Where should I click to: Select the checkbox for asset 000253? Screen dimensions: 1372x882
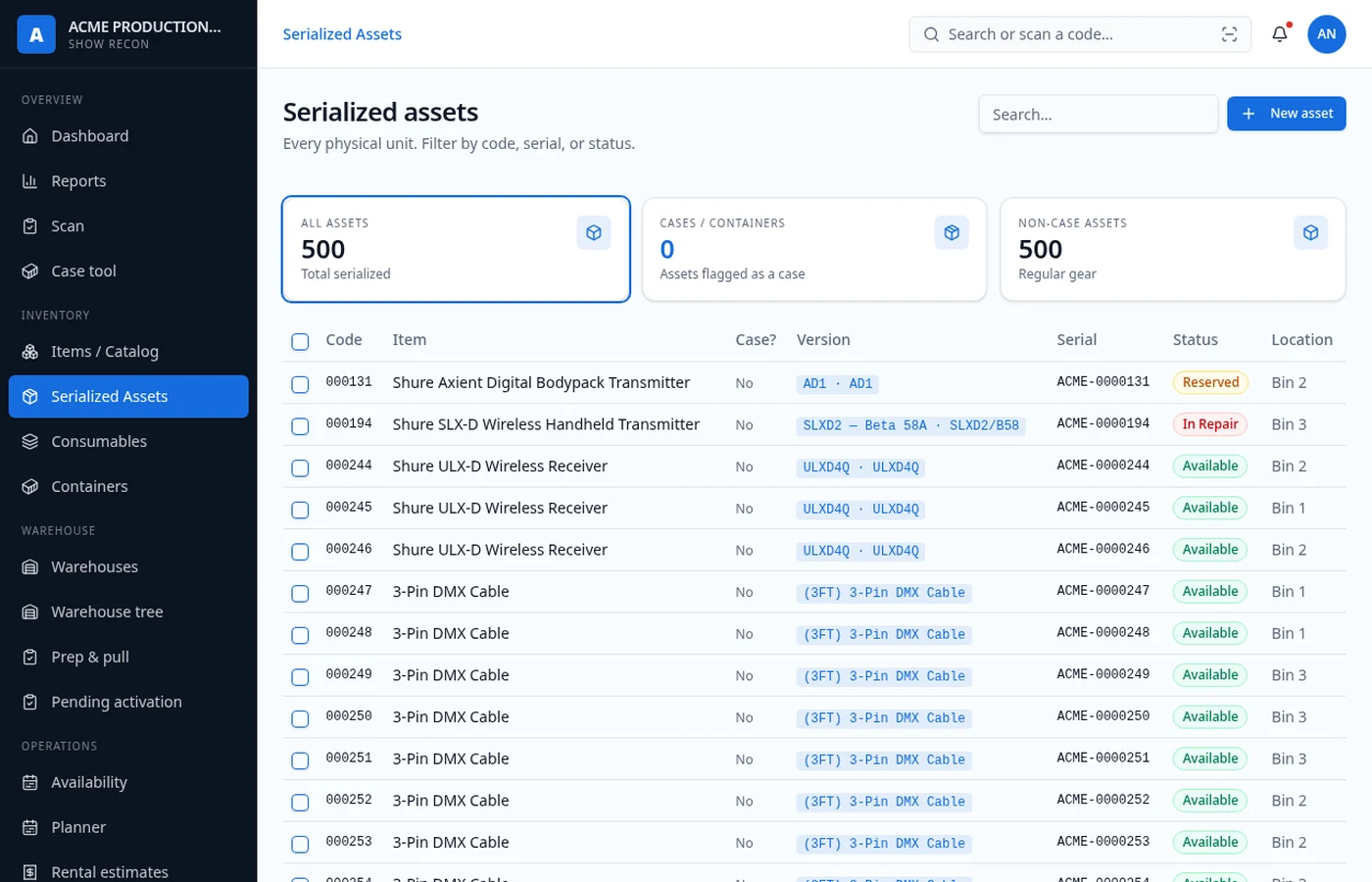point(300,845)
